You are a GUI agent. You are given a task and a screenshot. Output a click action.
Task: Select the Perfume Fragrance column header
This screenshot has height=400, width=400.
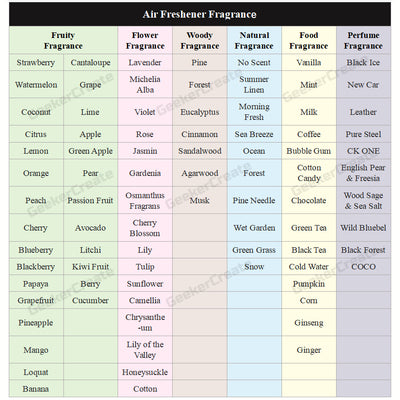[363, 40]
